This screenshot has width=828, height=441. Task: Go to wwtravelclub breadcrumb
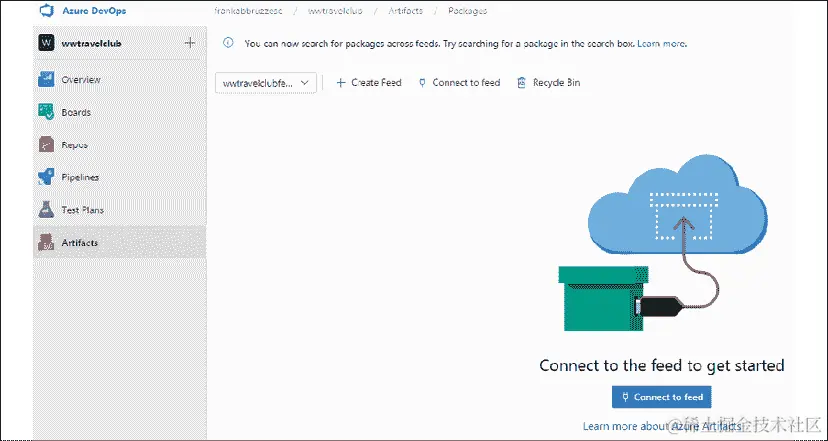335,11
